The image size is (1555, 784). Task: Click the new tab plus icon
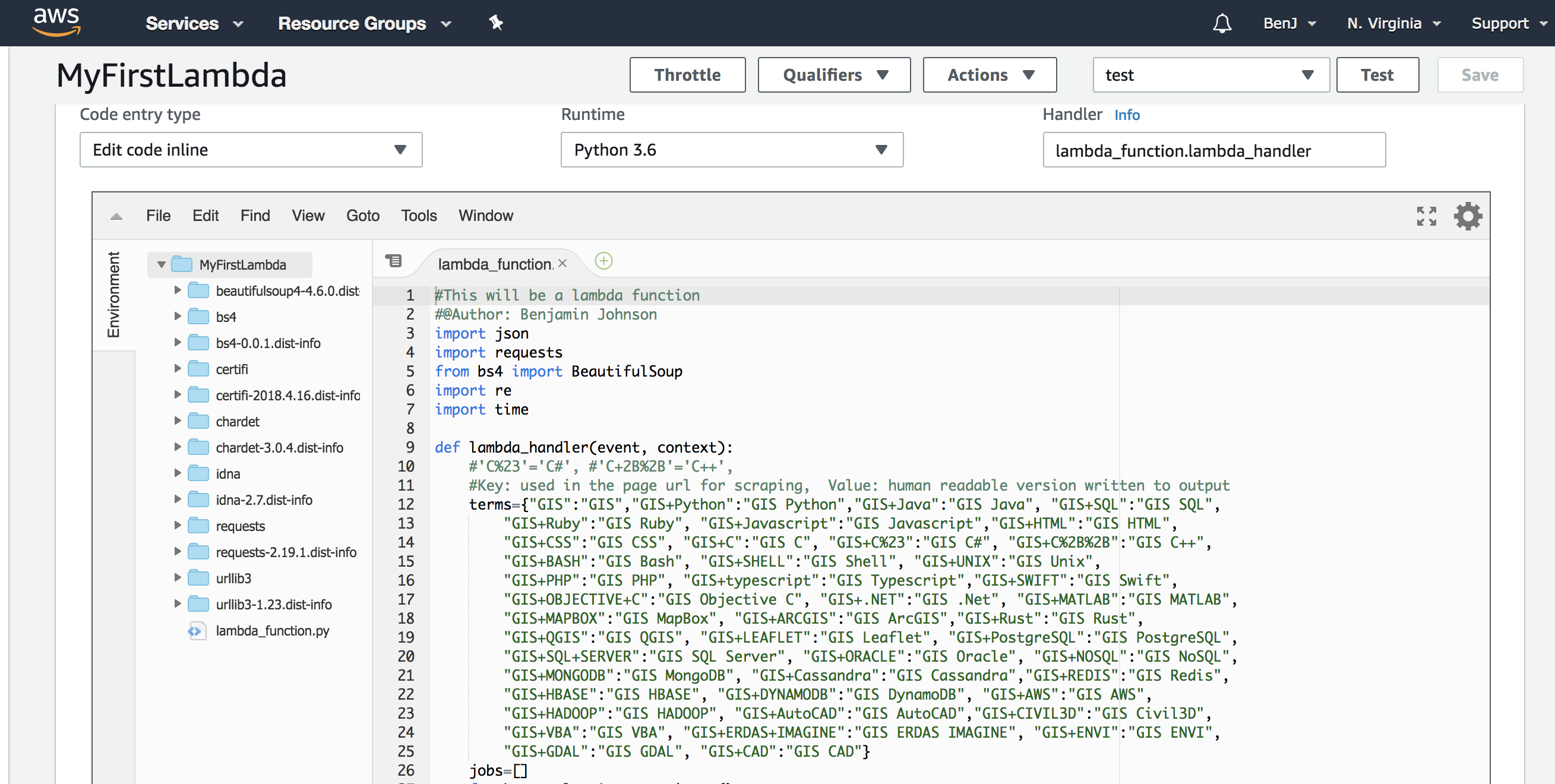604,263
